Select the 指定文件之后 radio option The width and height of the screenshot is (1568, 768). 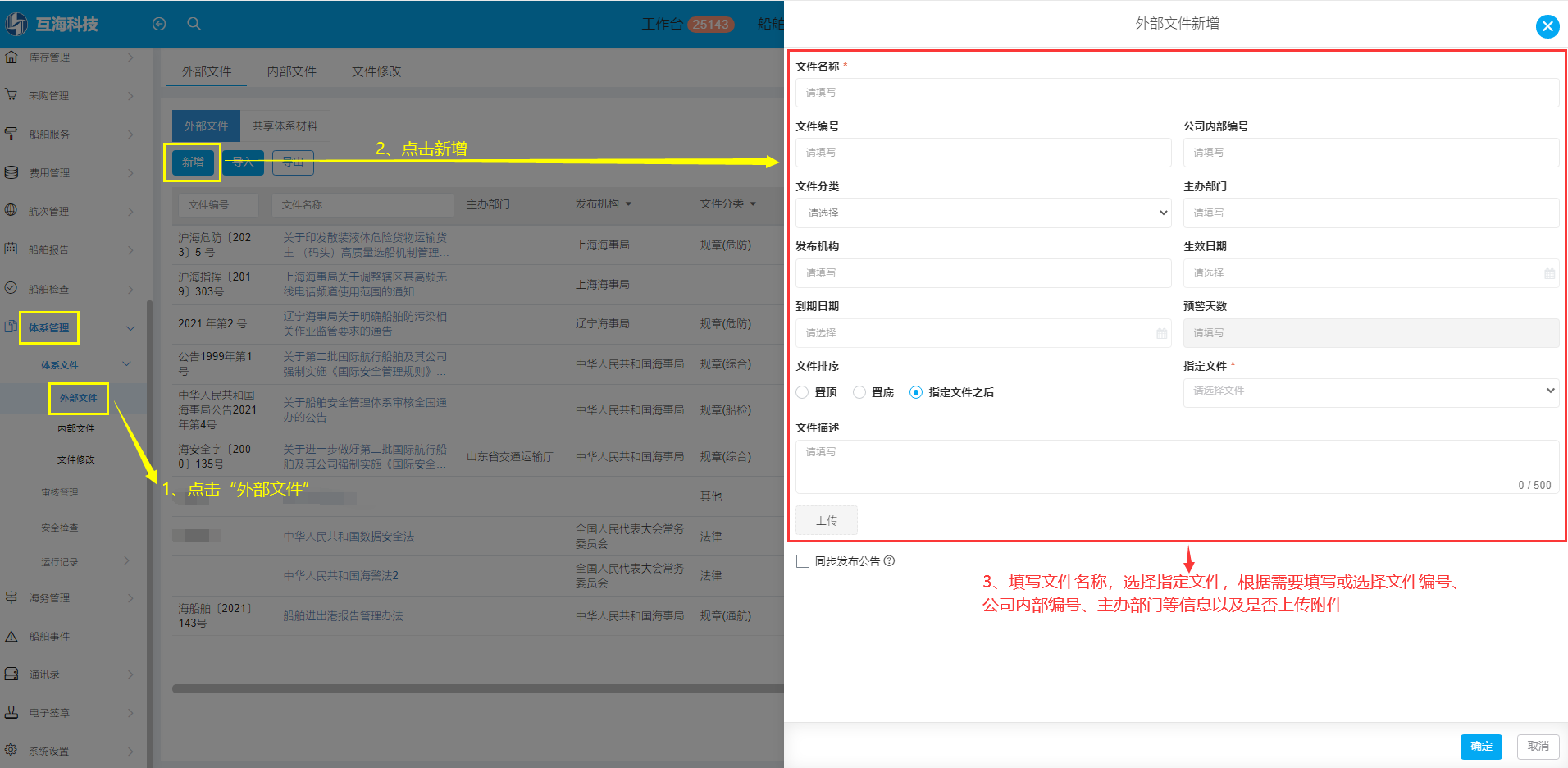pos(916,392)
